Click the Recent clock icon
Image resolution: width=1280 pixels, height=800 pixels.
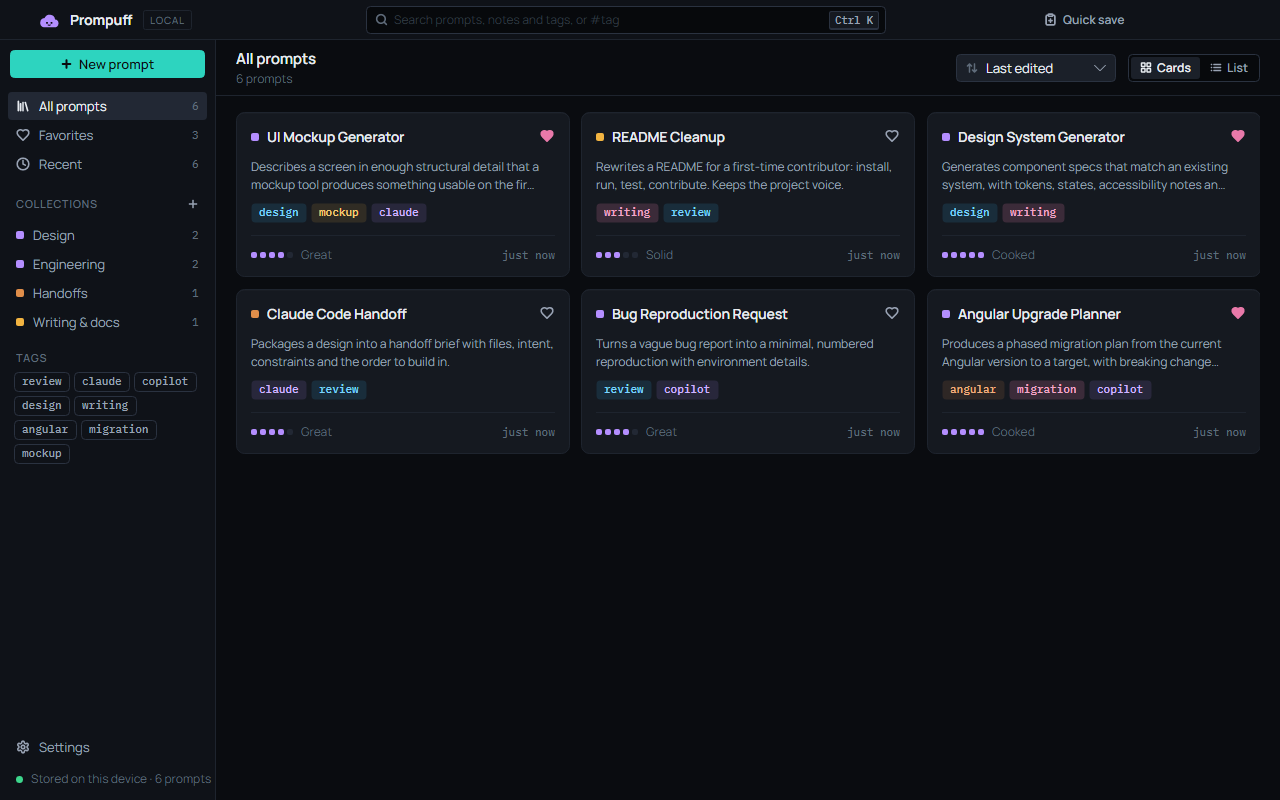pos(23,164)
